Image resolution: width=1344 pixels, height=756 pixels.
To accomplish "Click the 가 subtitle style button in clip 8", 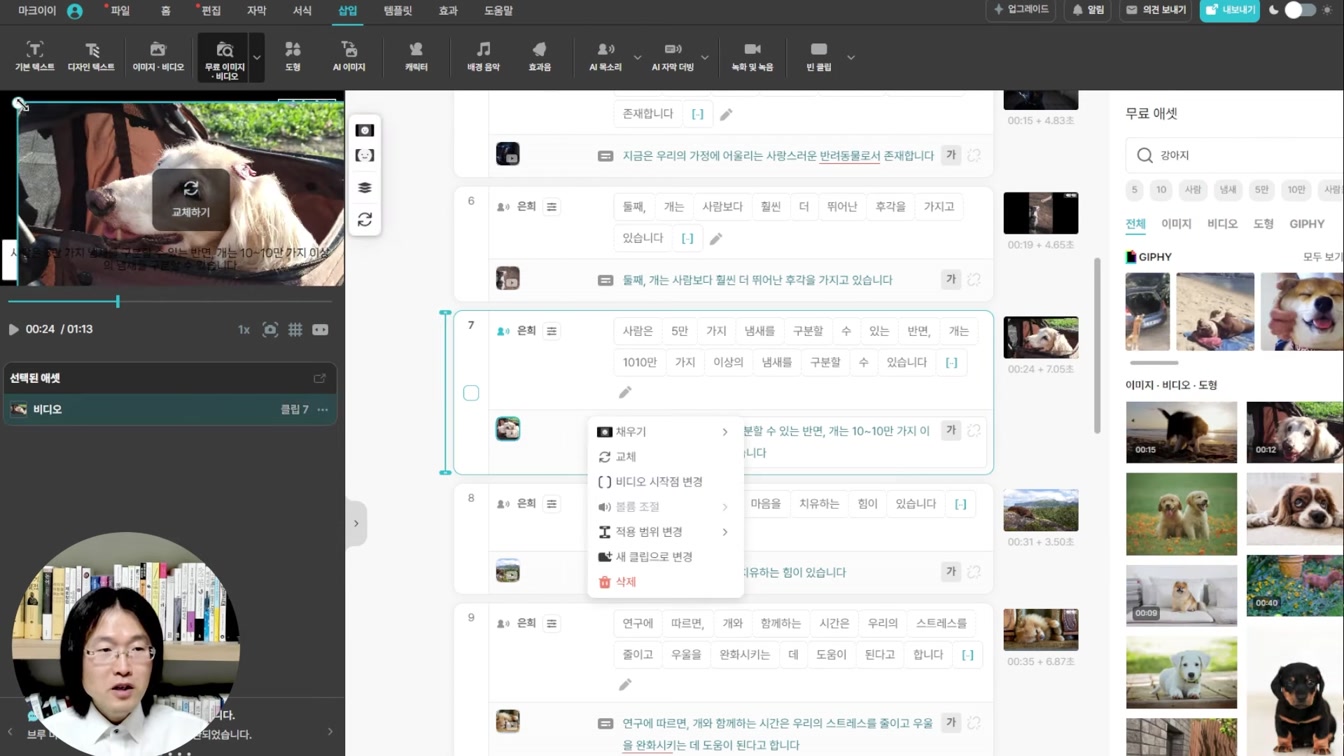I will pos(951,572).
